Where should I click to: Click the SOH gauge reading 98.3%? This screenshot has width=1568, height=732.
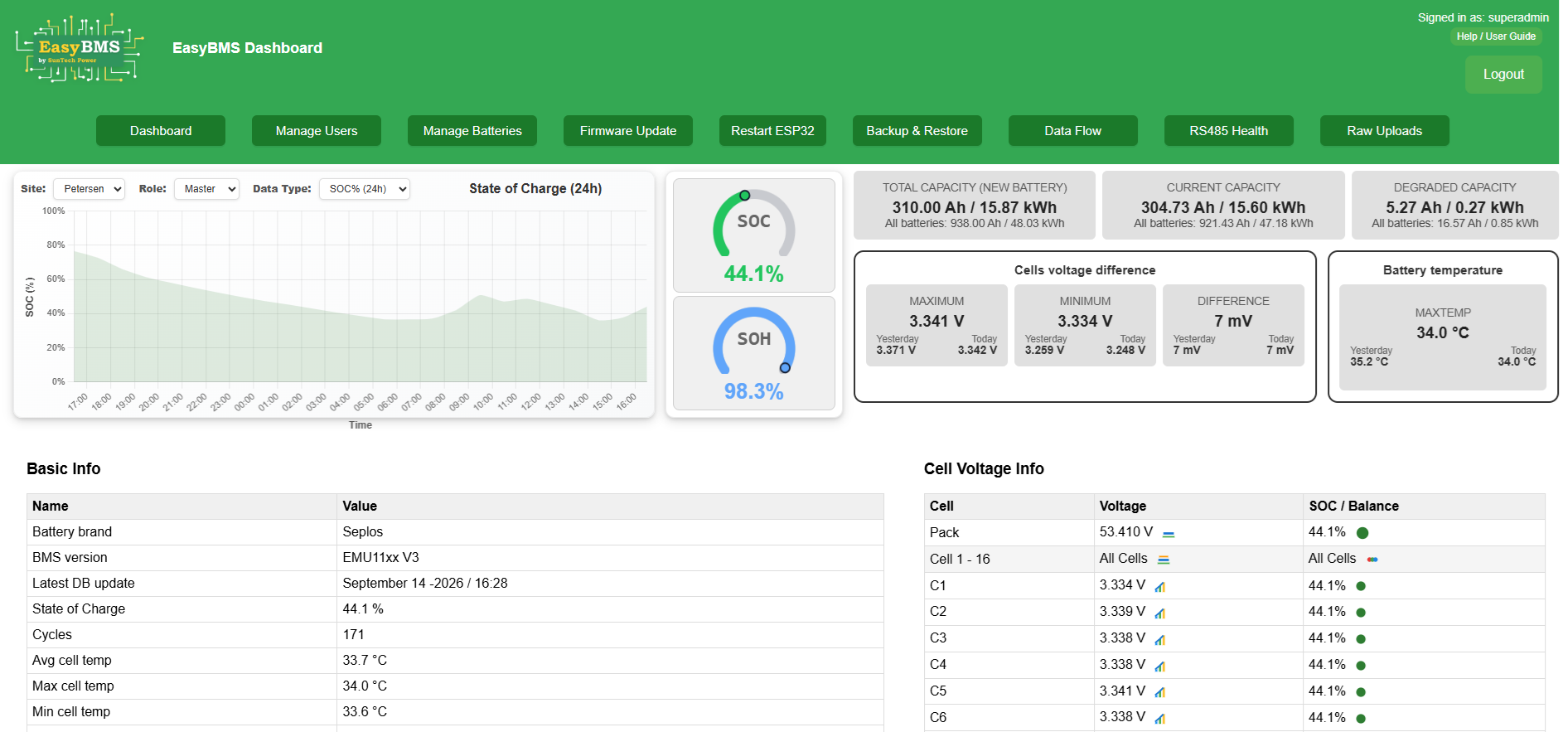754,353
